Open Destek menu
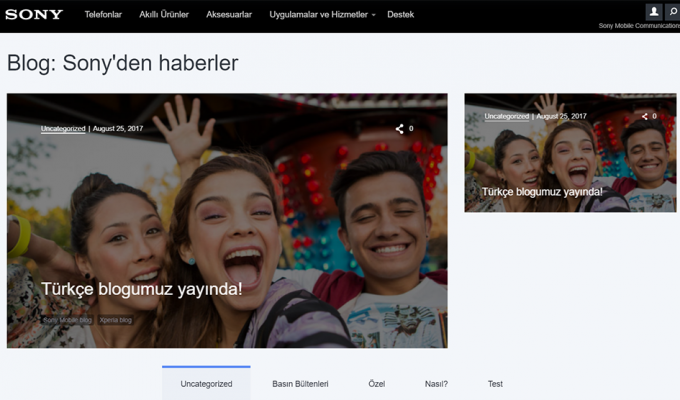The width and height of the screenshot is (680, 400). [x=401, y=14]
